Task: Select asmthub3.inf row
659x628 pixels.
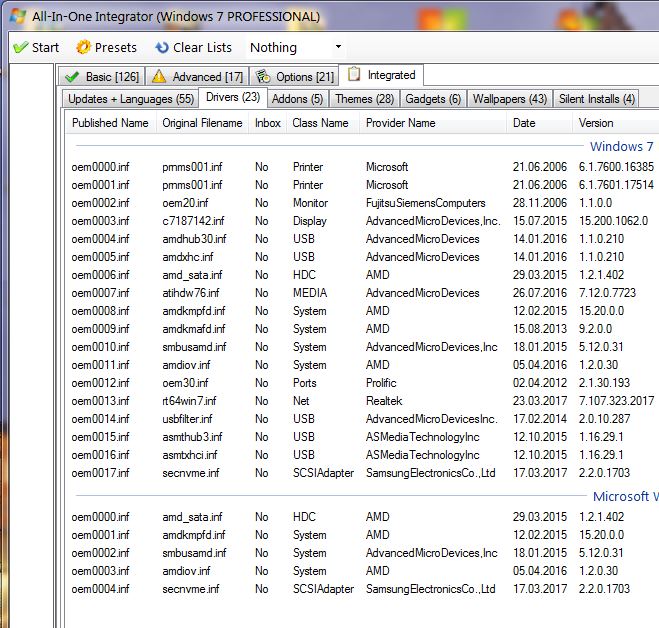Action: [362, 437]
